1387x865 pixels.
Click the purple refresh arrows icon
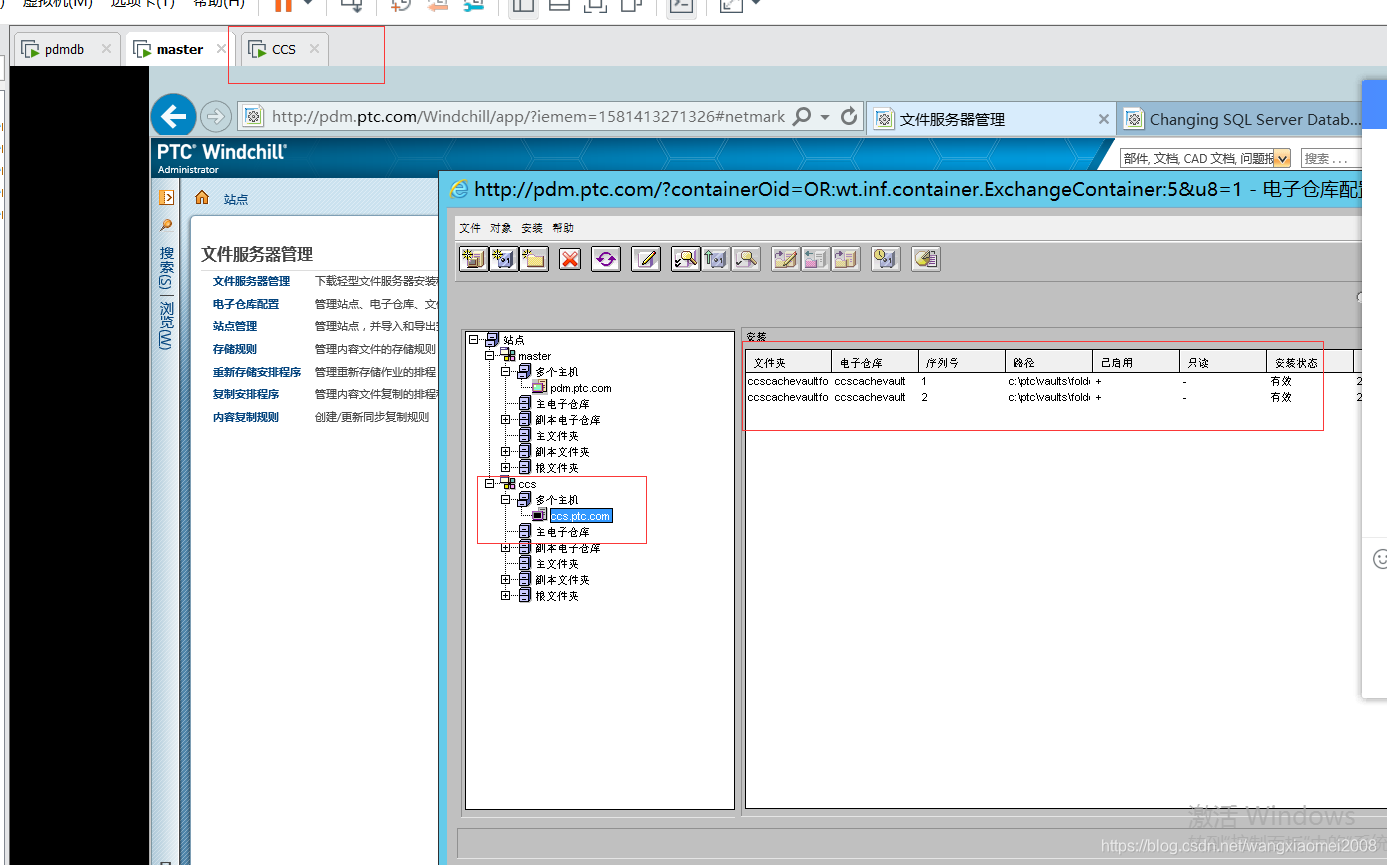pos(605,259)
